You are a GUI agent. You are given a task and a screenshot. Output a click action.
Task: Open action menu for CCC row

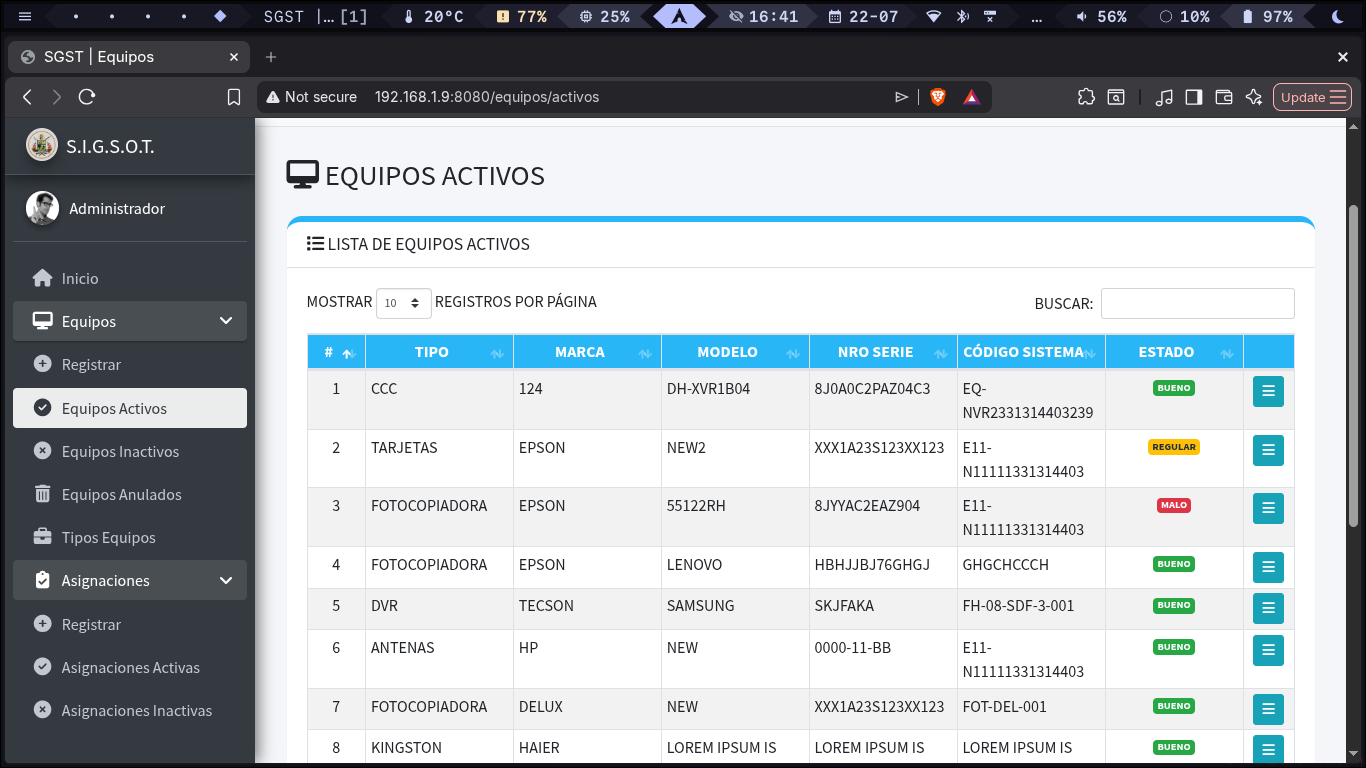click(1268, 391)
